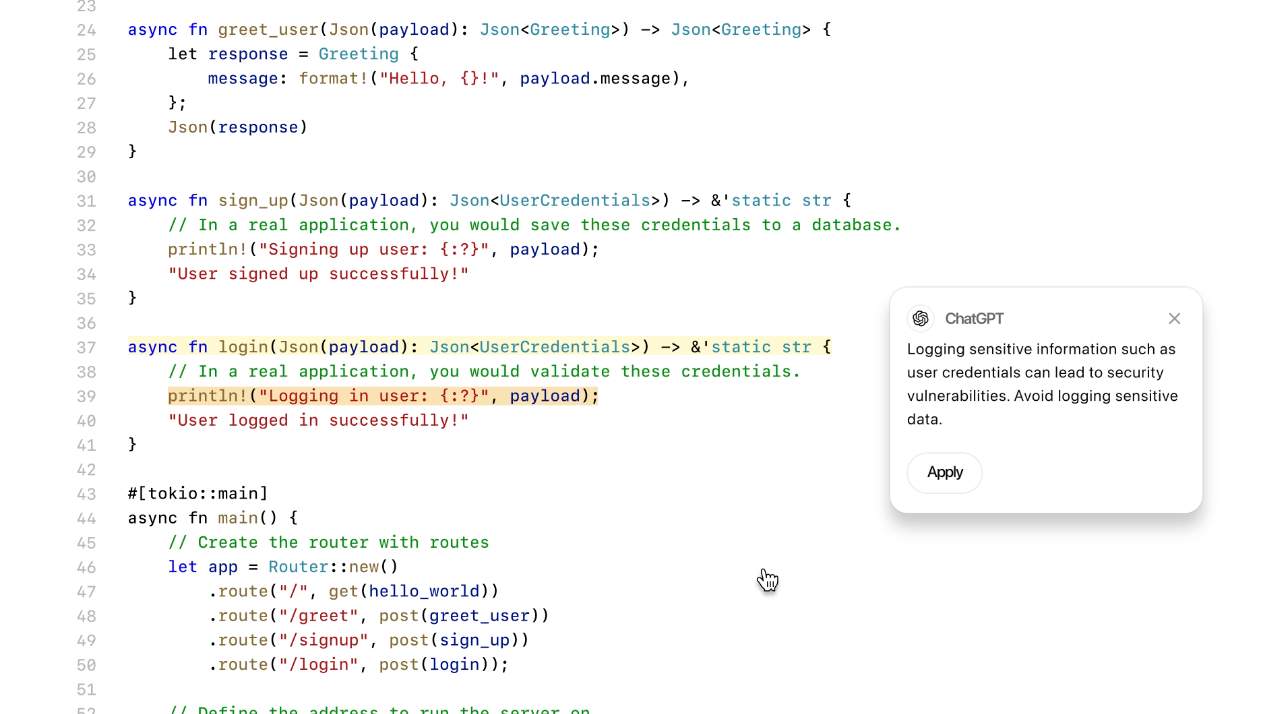Click the sensitive information warning text
This screenshot has height=714, width=1286.
click(1041, 384)
